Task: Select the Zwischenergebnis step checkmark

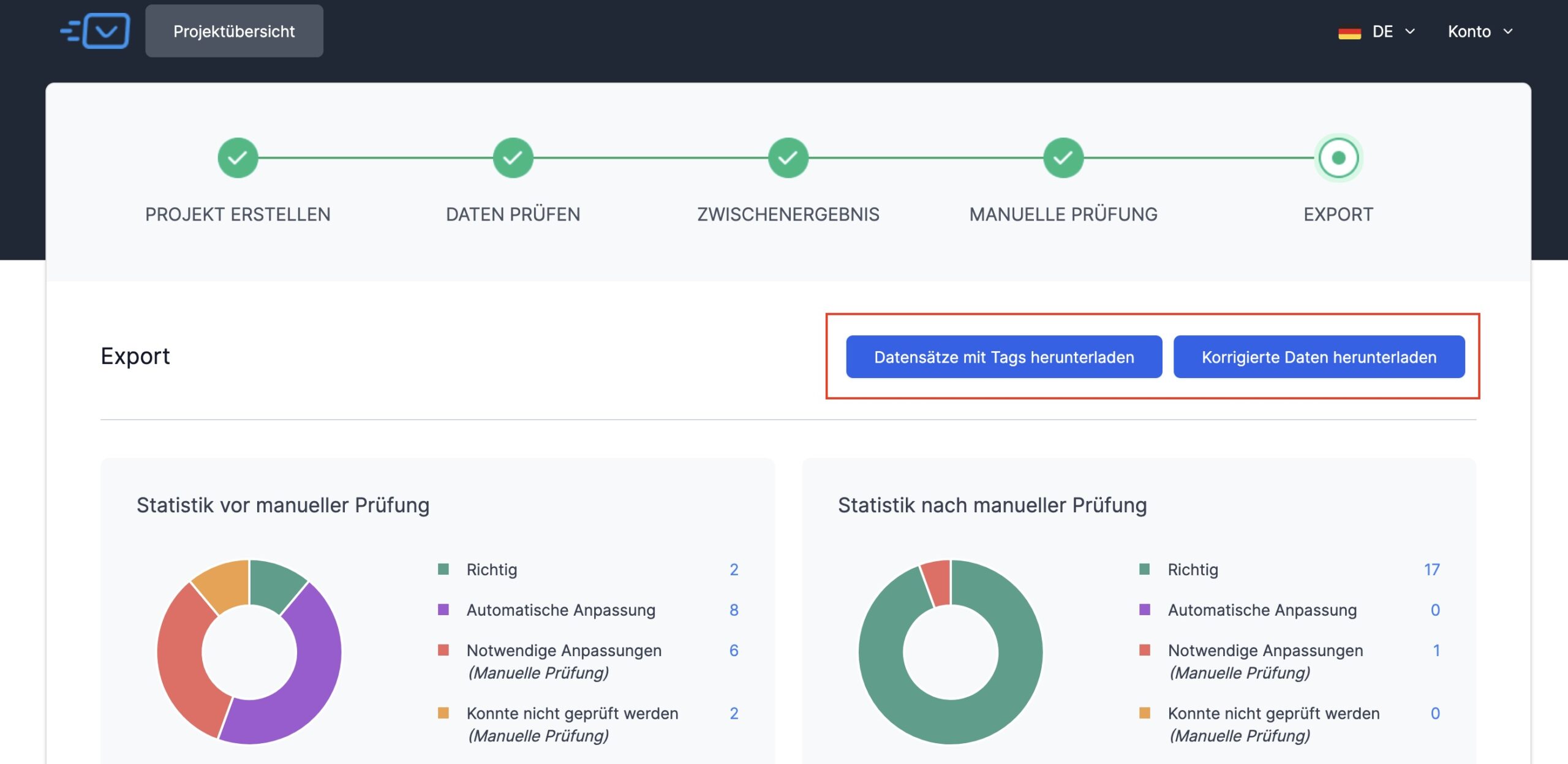Action: [x=788, y=158]
